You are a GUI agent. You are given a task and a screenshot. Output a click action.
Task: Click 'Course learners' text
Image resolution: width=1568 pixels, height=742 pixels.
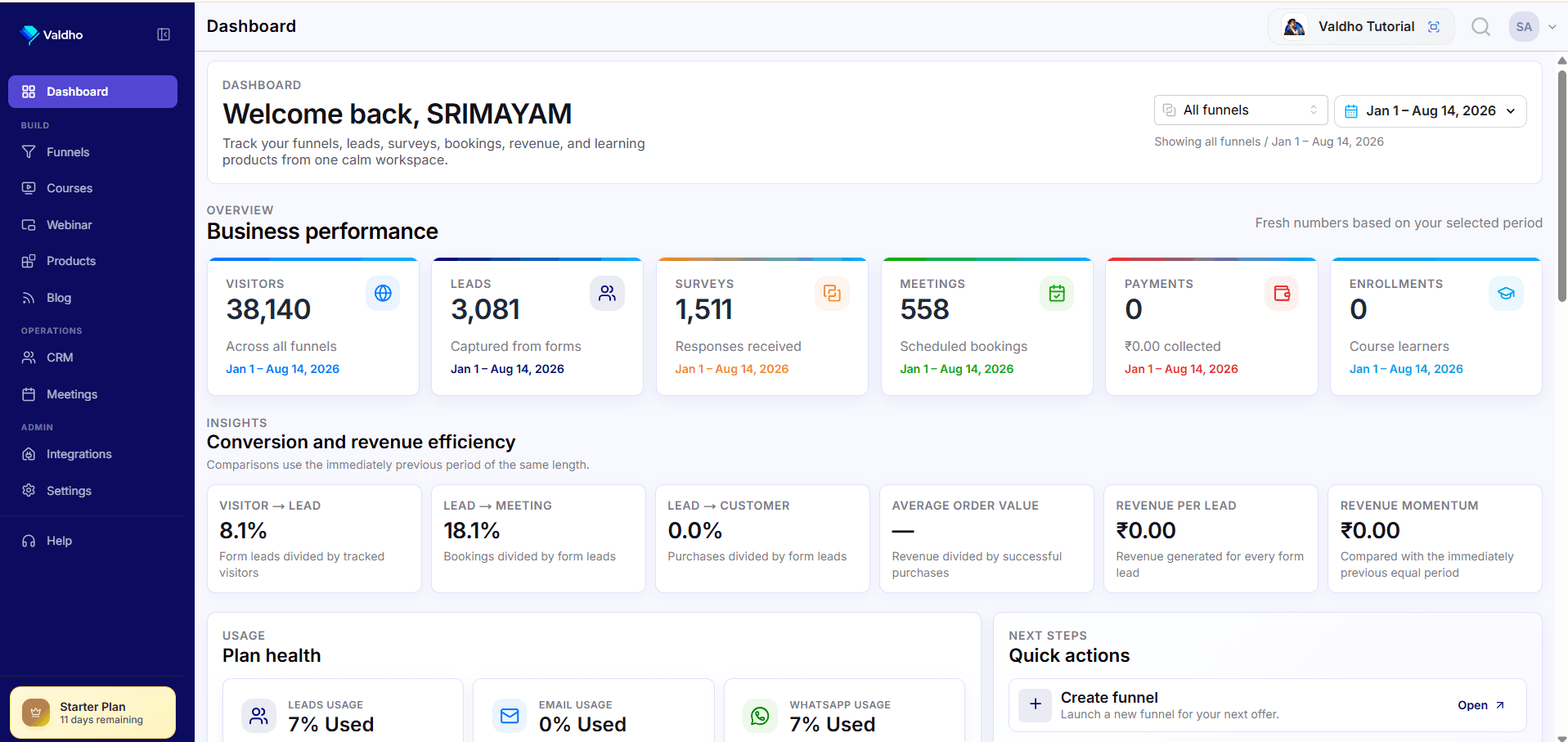click(1399, 346)
